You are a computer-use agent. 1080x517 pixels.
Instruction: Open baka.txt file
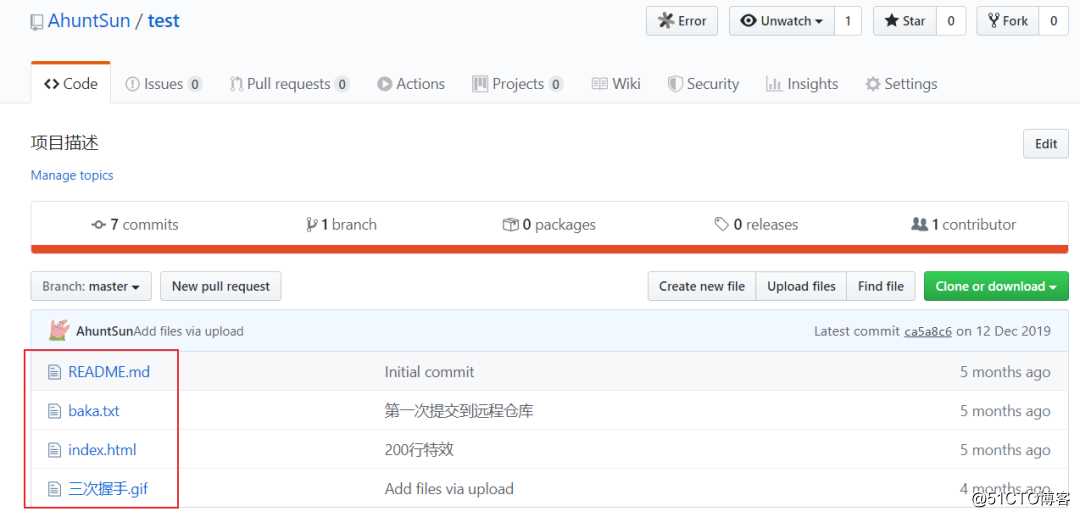(x=94, y=411)
